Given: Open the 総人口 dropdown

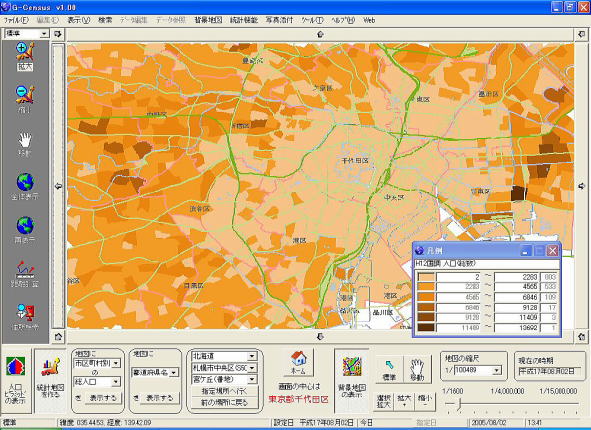Looking at the screenshot, I should click(116, 382).
